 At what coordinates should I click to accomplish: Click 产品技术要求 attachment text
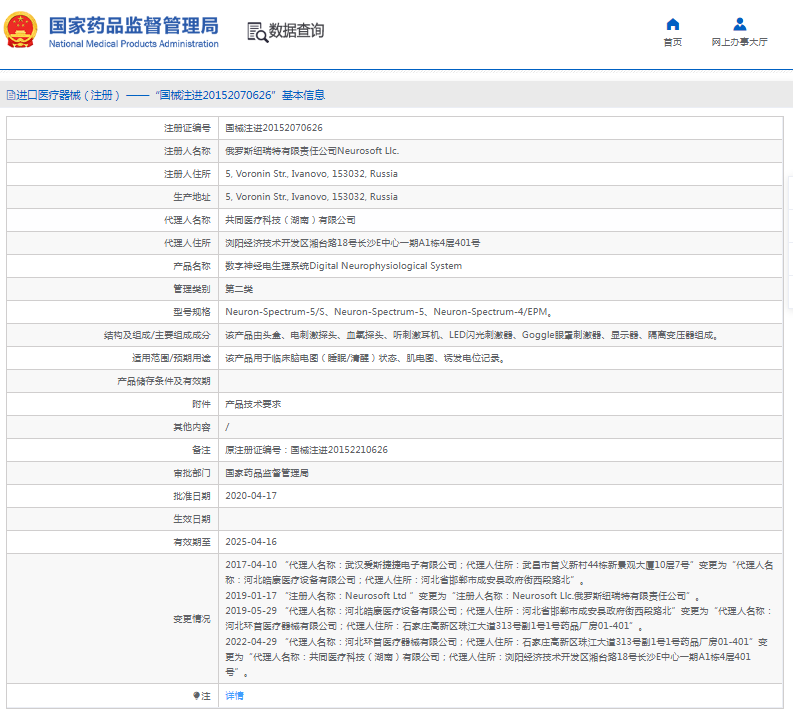click(253, 404)
